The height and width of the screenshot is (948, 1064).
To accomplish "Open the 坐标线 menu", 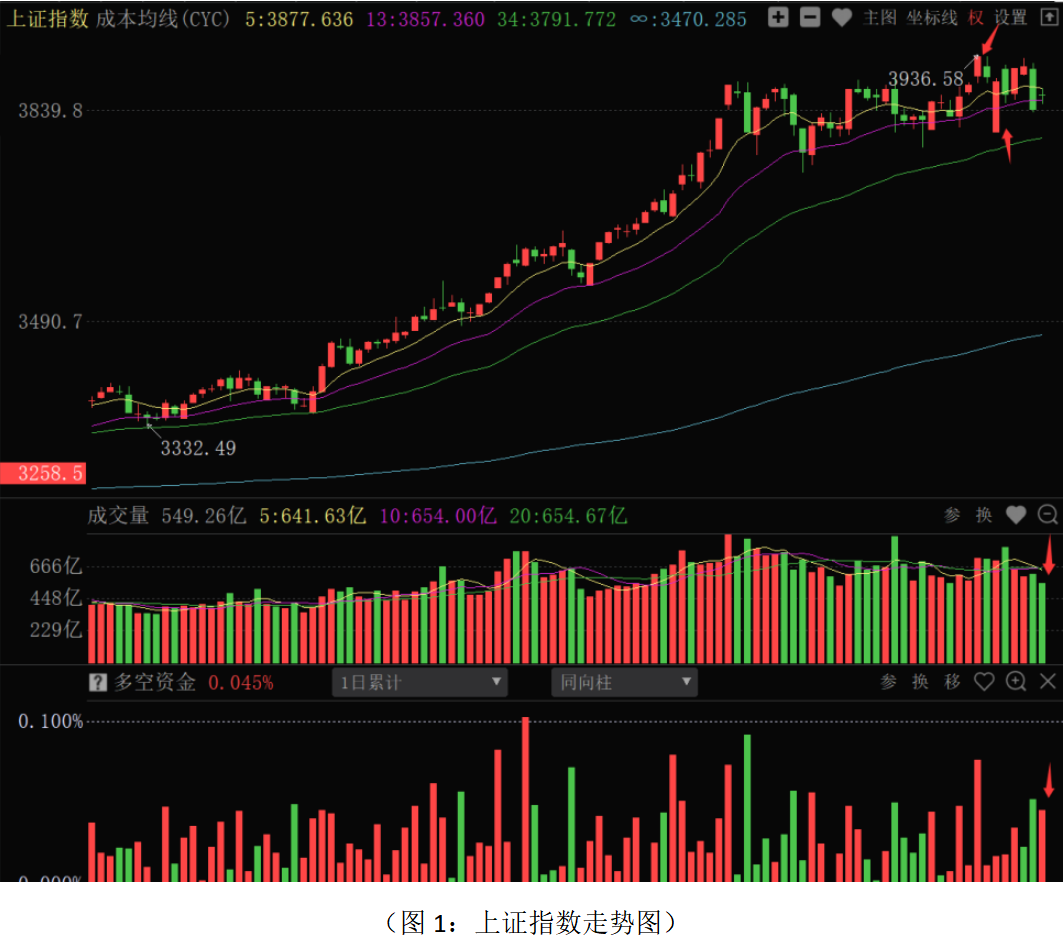I will pos(931,17).
